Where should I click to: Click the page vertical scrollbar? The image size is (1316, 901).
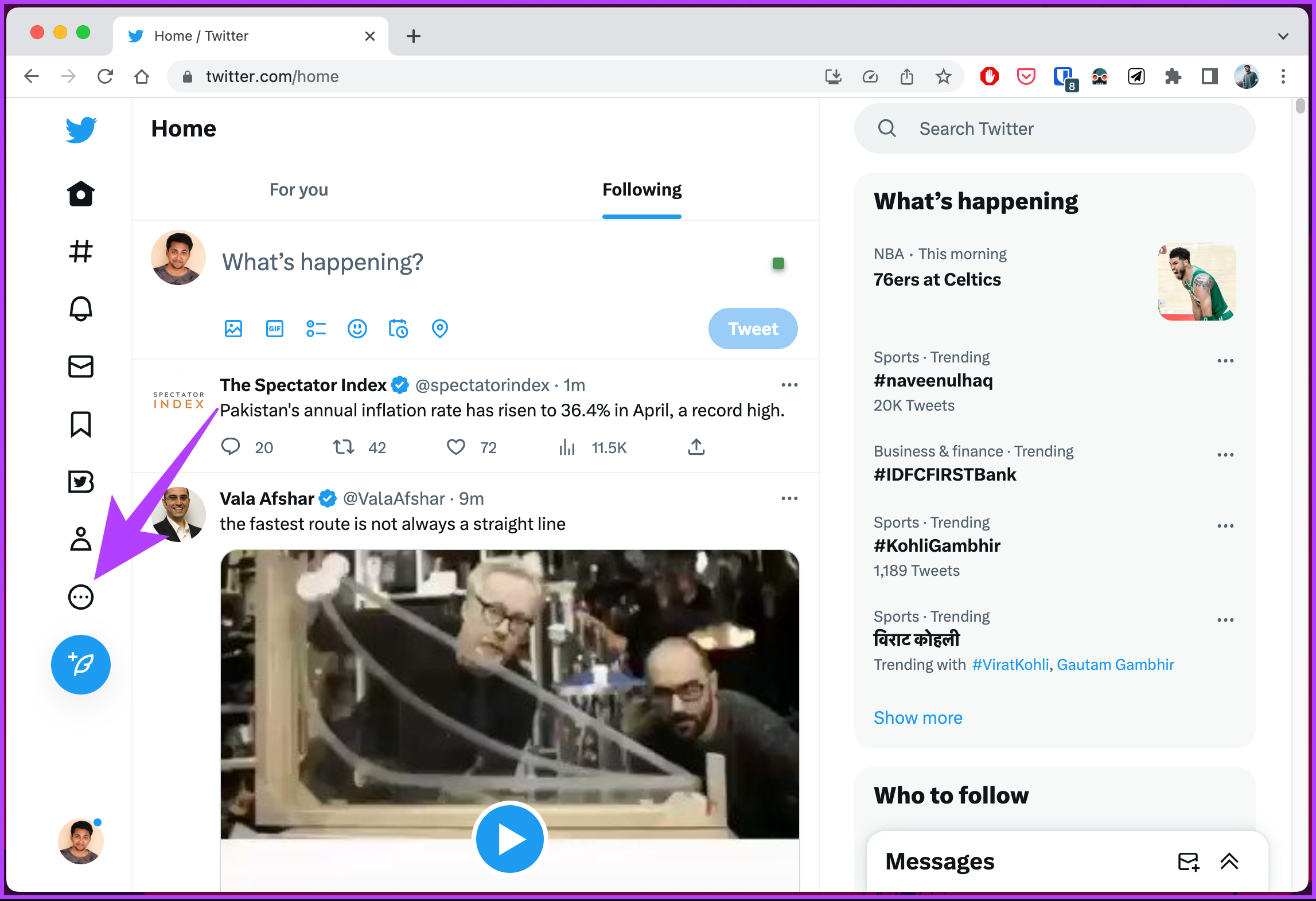1300,107
